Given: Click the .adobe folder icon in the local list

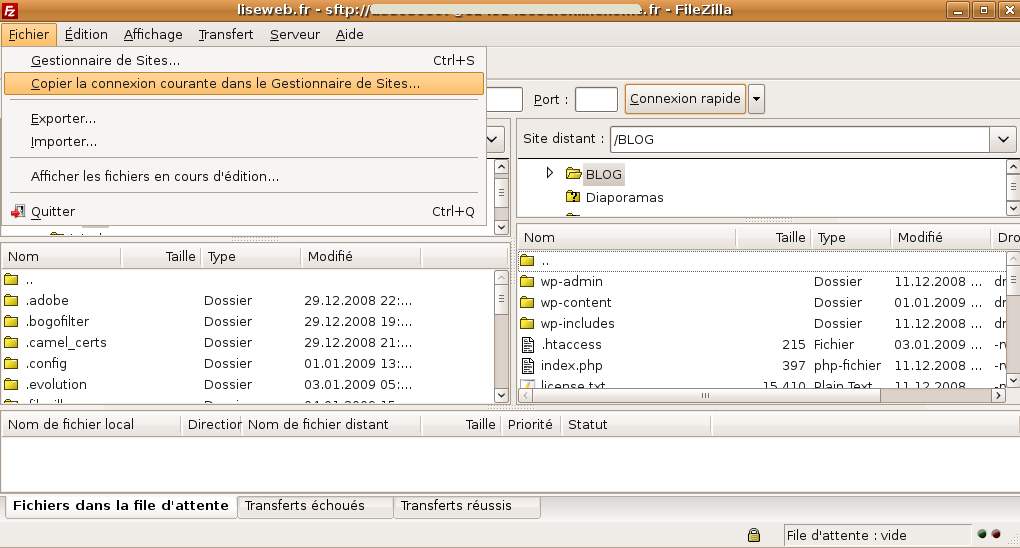Looking at the screenshot, I should click(x=11, y=301).
